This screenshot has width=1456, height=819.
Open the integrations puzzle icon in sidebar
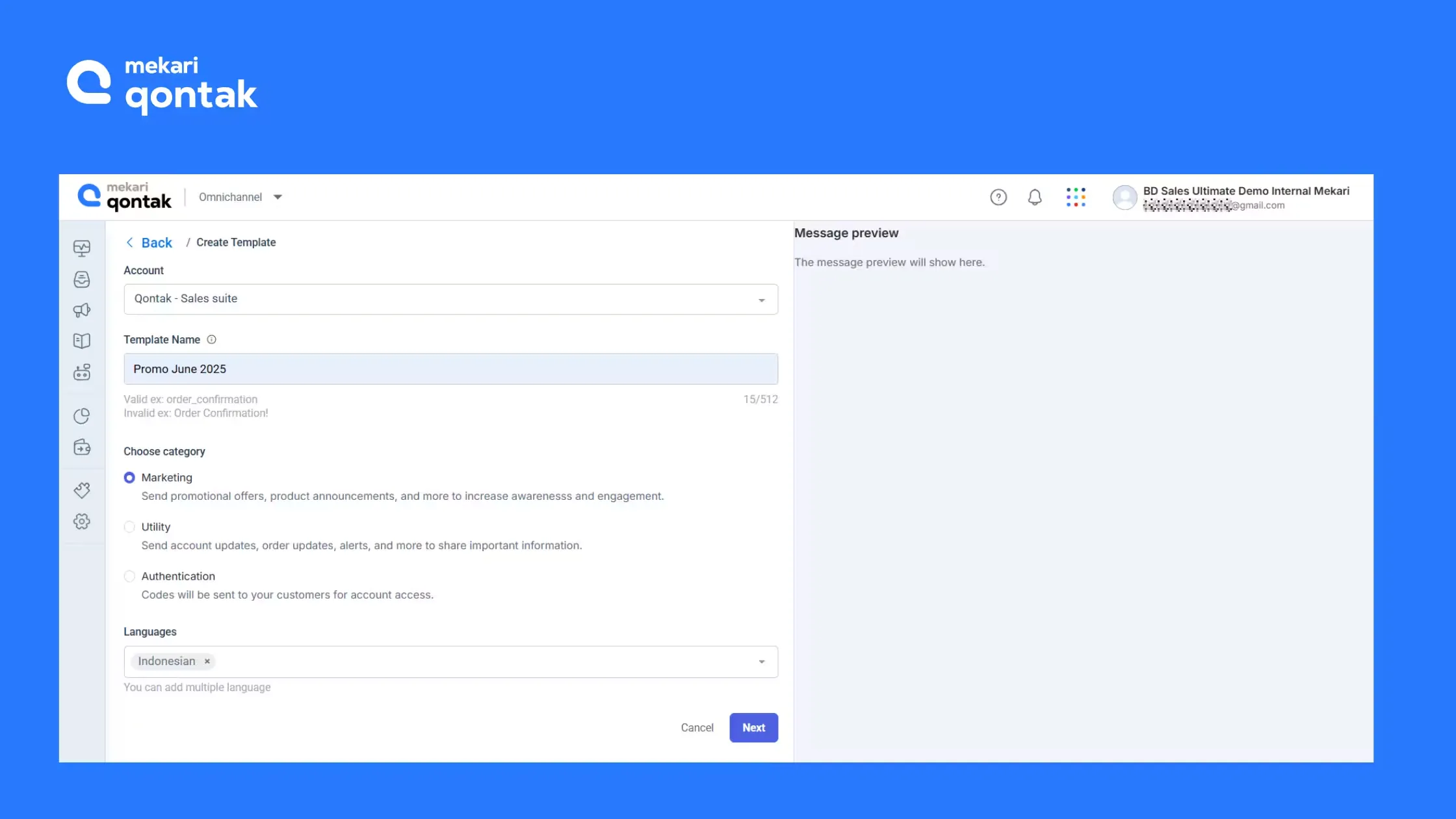[x=82, y=490]
